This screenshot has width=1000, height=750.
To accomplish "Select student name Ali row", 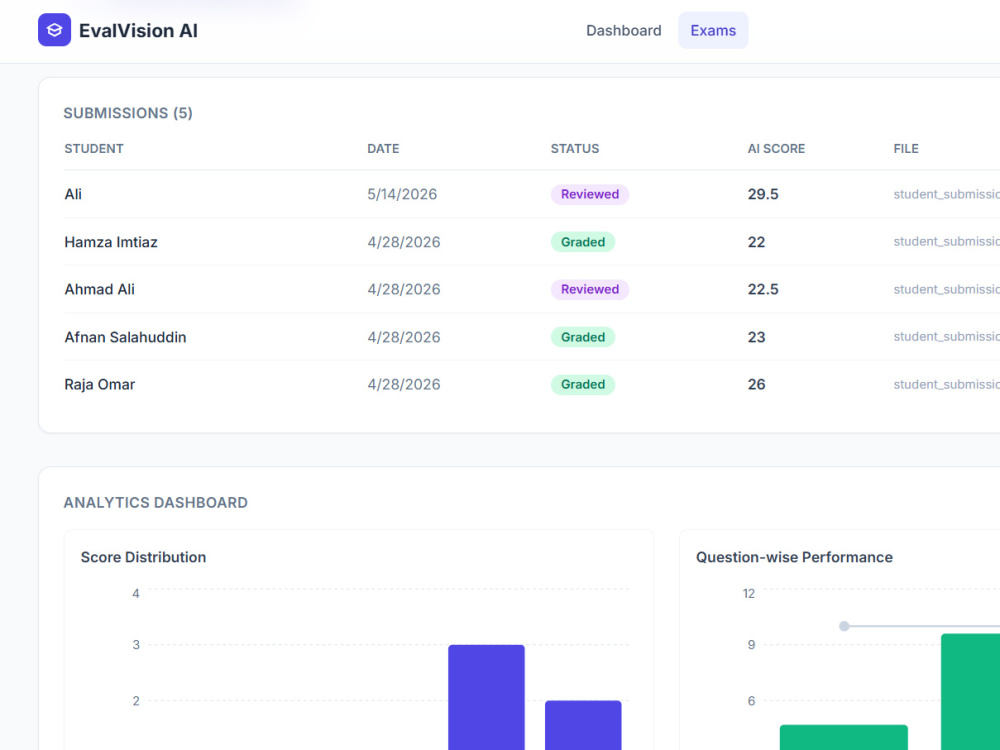I will (x=73, y=194).
